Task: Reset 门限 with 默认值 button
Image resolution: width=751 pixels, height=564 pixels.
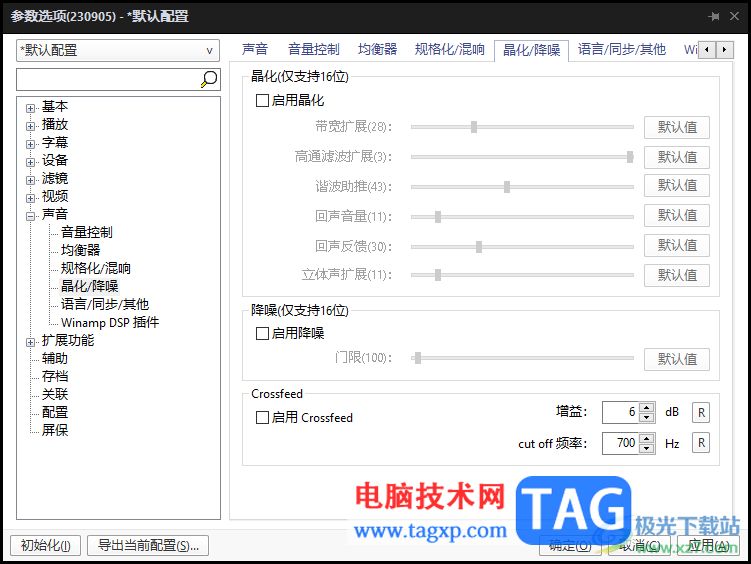Action: click(677, 359)
